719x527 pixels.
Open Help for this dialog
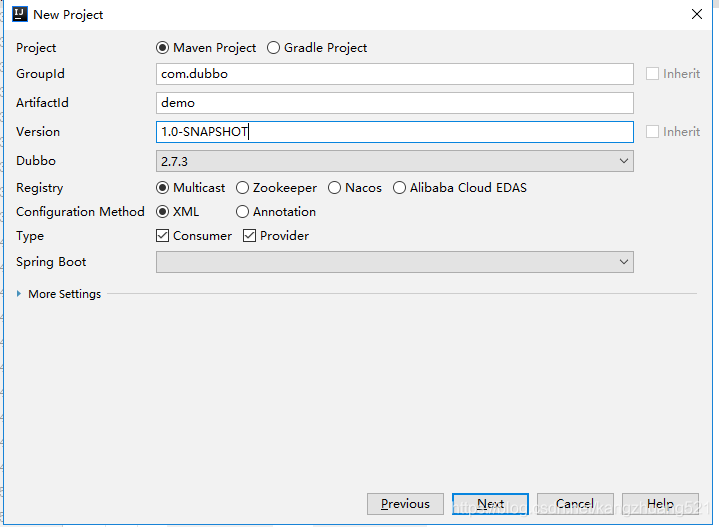[x=660, y=504]
